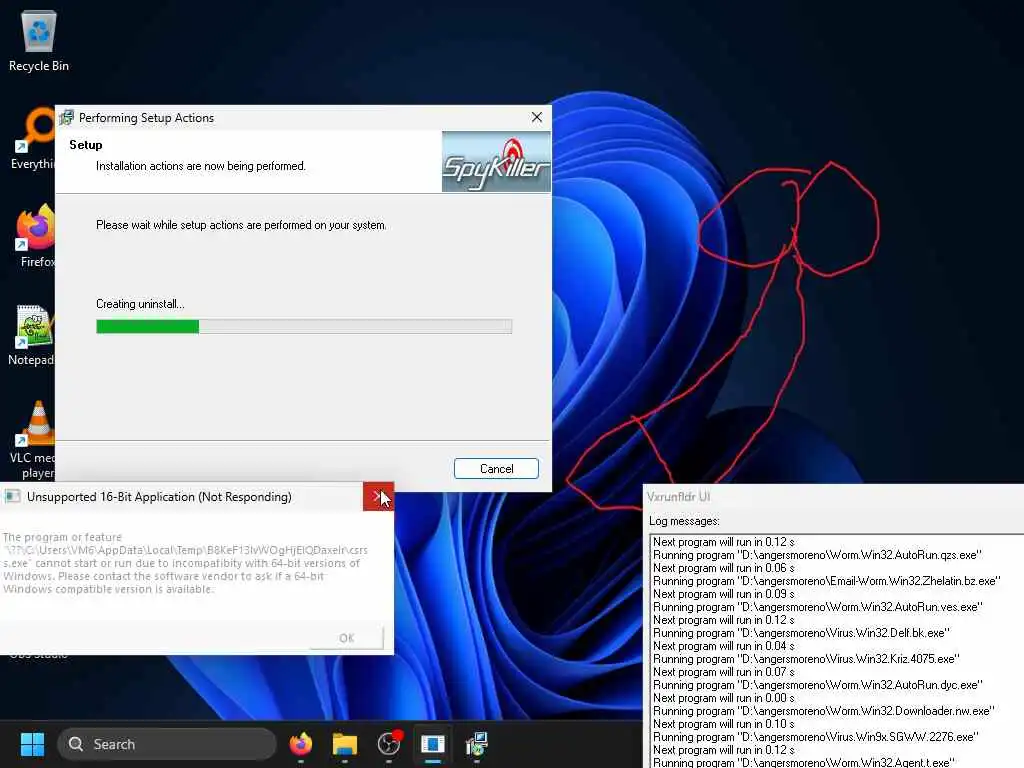The image size is (1024, 768).
Task: Click "Please wait while setup actions are performed" text
Action: click(x=241, y=225)
